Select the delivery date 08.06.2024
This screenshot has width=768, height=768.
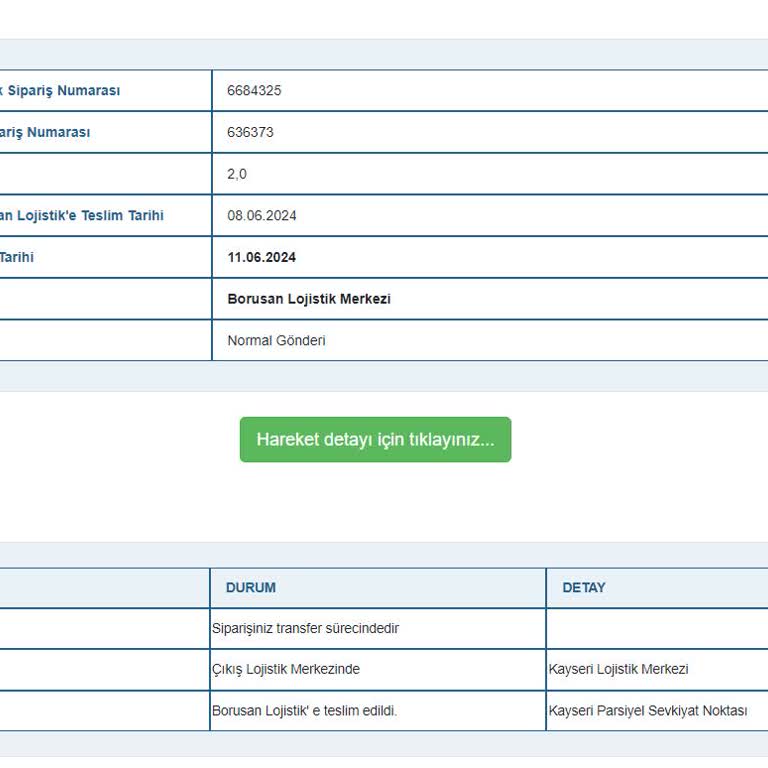point(262,216)
